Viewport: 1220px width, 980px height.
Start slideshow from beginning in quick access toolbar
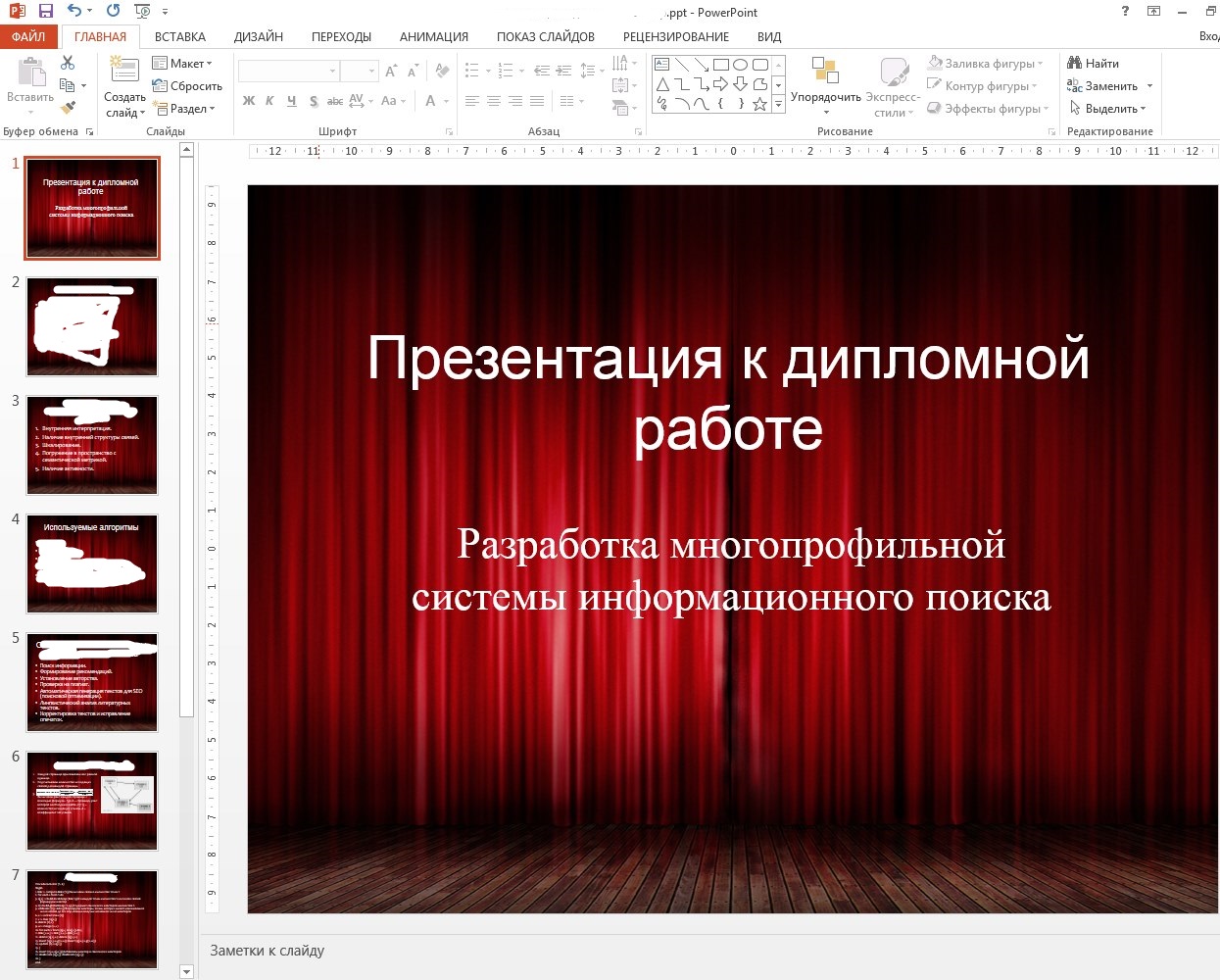(142, 11)
